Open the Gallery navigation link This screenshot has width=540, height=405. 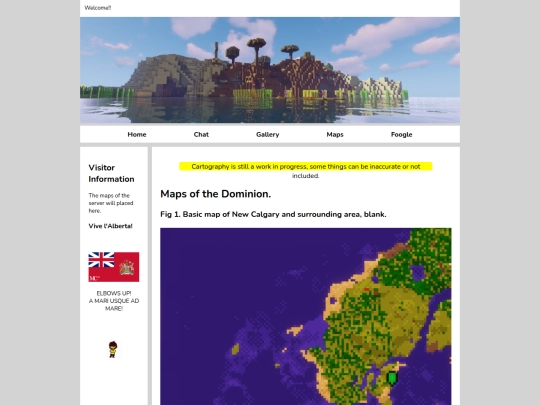tap(268, 134)
